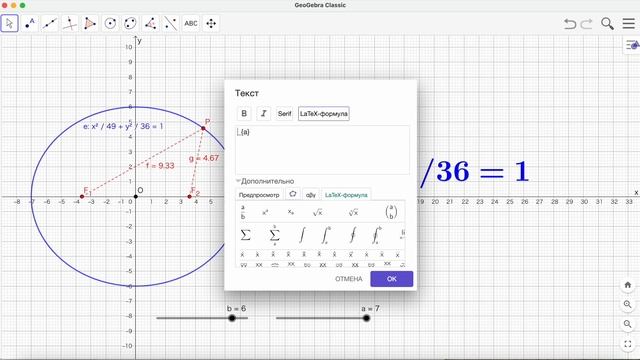Open the Предпросмотр tab
Viewport: 640px width, 360px height.
[259, 195]
